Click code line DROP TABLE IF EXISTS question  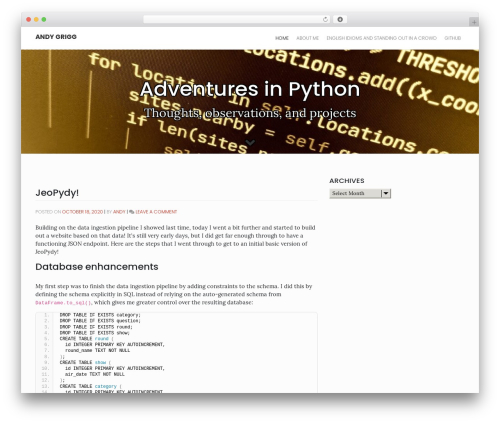pos(100,321)
